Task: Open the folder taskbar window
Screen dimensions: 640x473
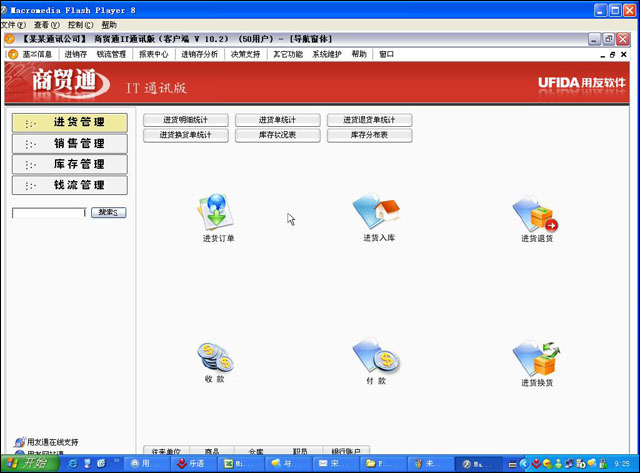Action: 382,464
